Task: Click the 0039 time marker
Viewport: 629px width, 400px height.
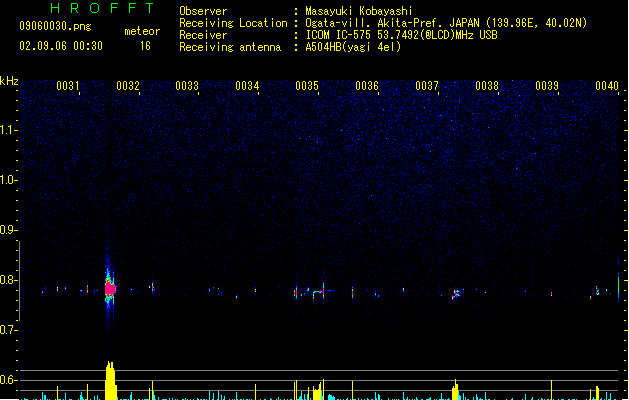Action: (547, 86)
